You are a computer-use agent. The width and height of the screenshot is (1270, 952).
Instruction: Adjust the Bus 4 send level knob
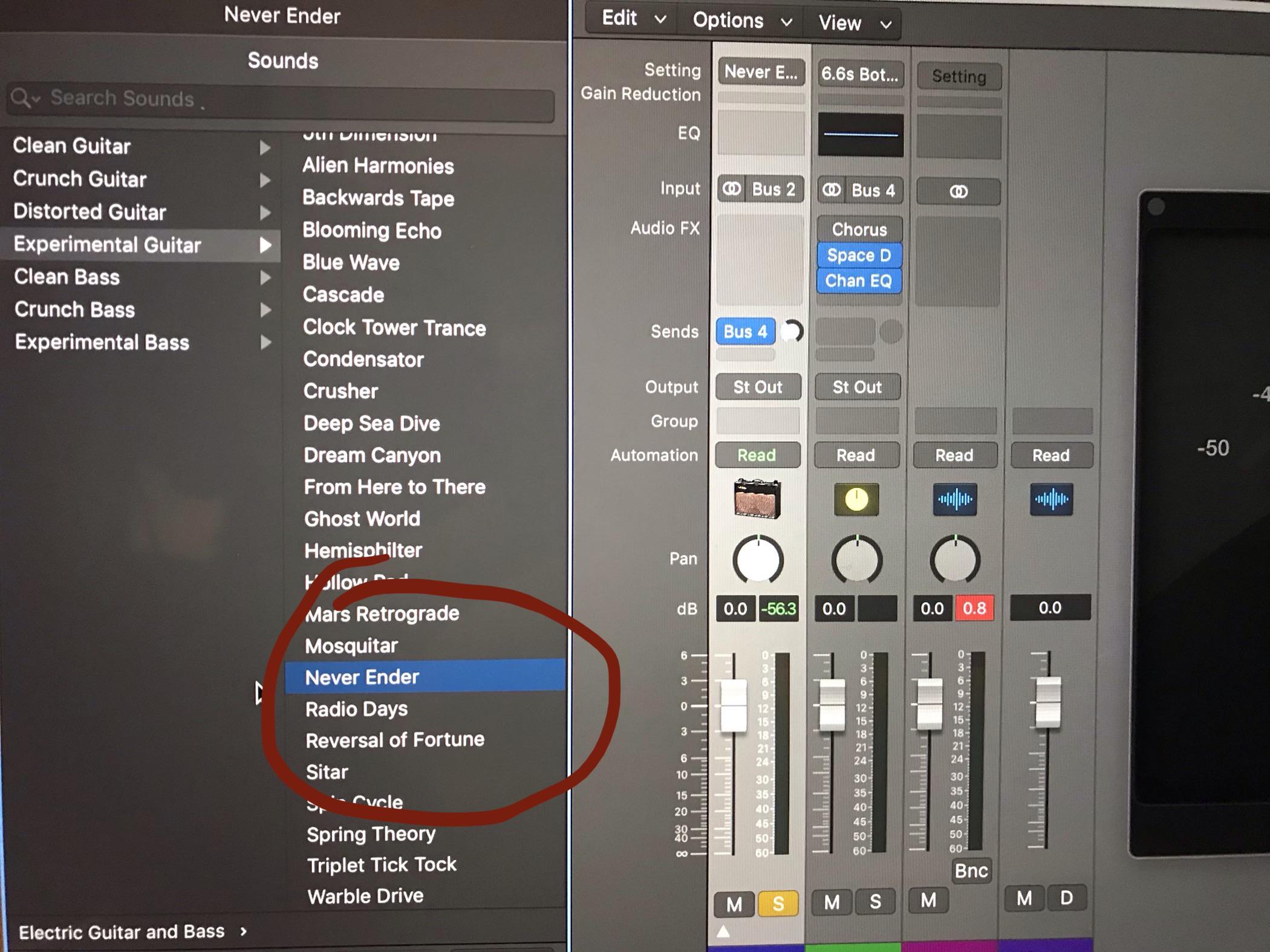(x=792, y=331)
